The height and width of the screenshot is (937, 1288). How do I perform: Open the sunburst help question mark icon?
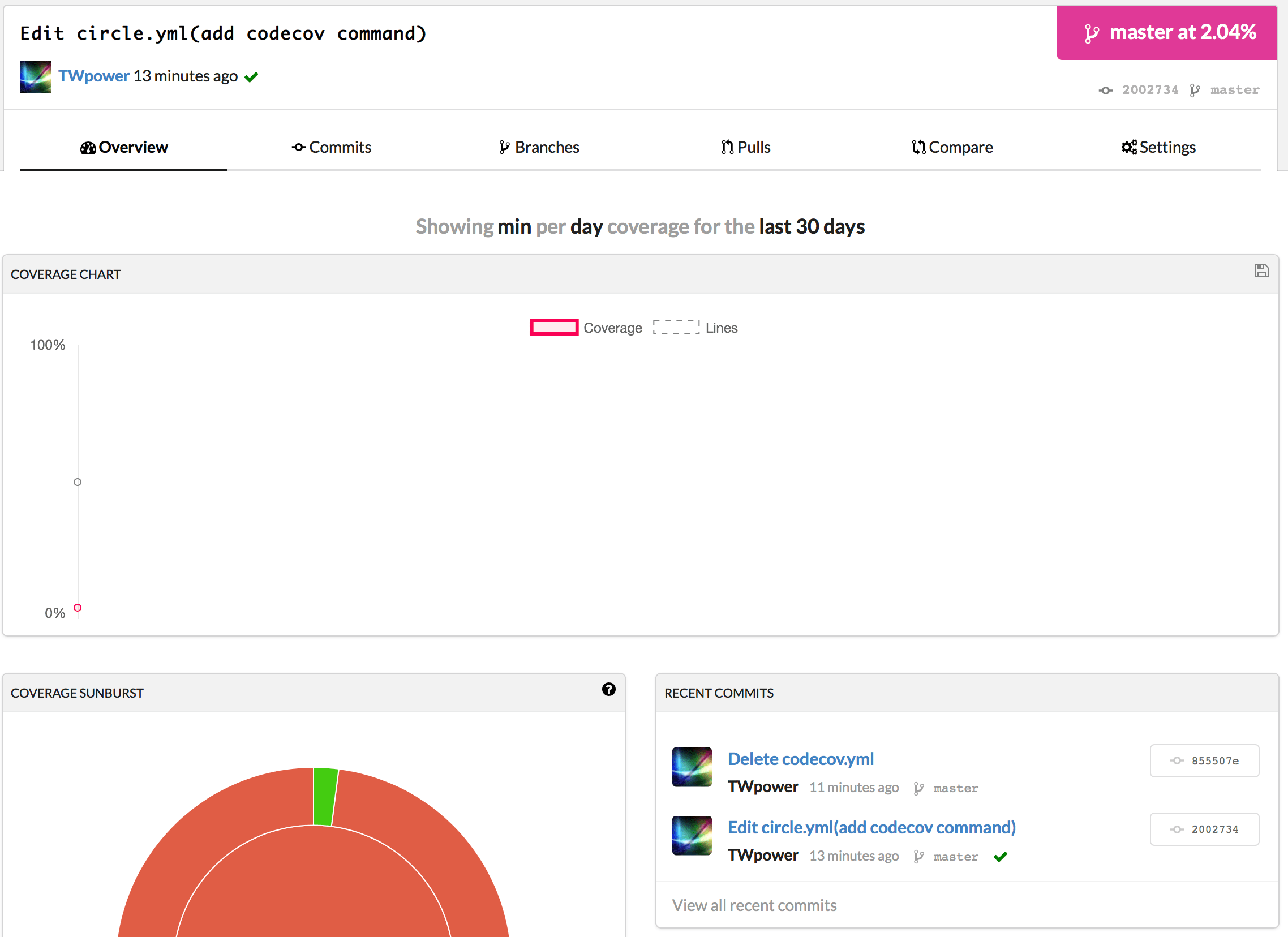(x=608, y=689)
